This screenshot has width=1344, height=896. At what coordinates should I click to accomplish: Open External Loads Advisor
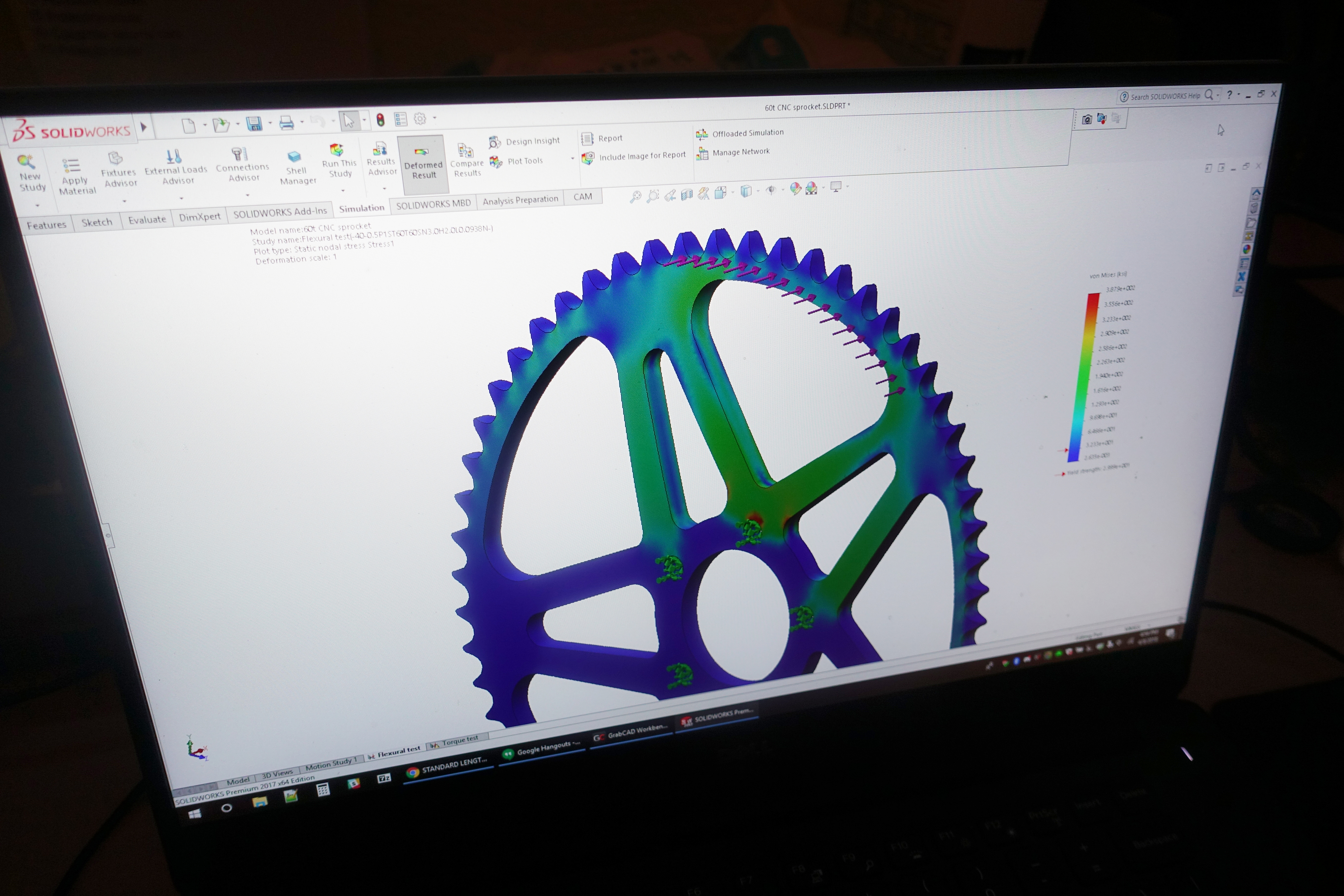coord(176,167)
